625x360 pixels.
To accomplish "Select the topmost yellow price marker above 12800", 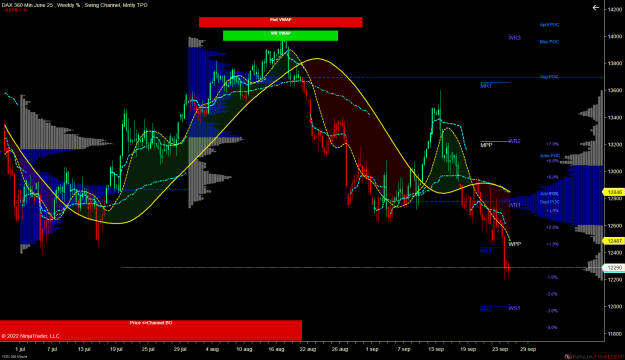I will [615, 192].
